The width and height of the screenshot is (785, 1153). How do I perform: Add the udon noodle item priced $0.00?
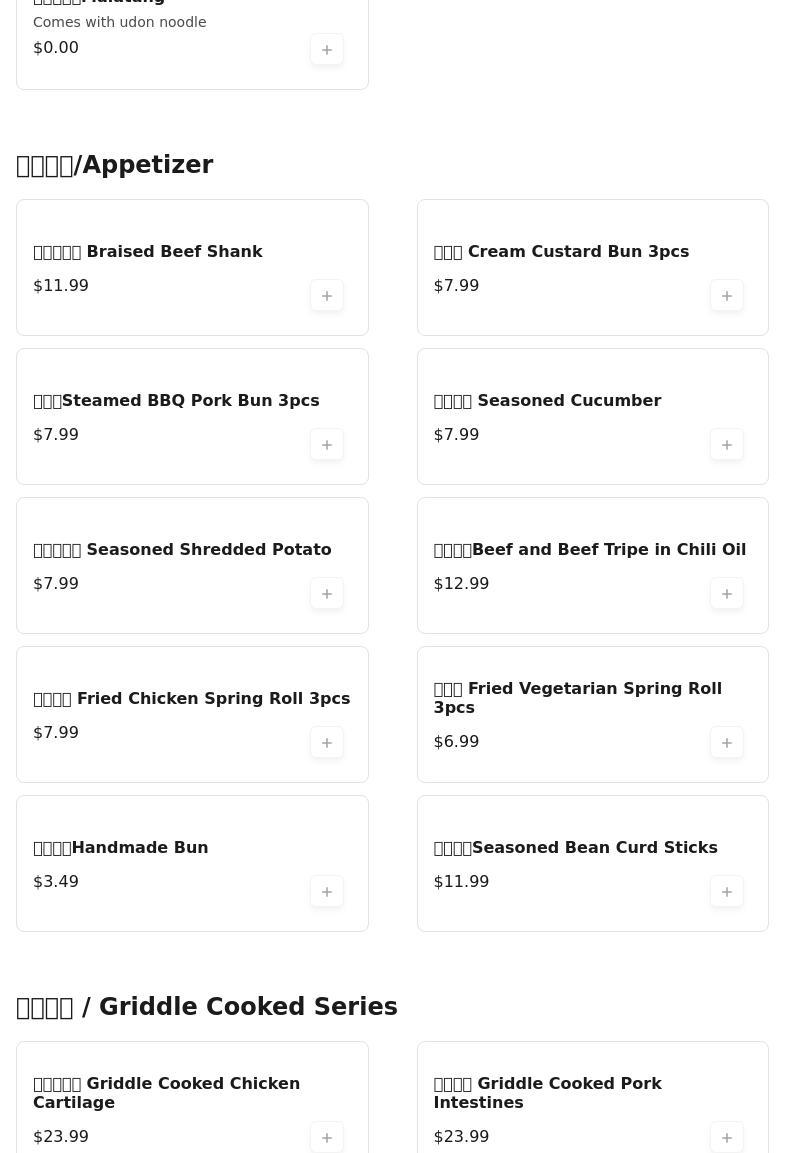coord(327,49)
